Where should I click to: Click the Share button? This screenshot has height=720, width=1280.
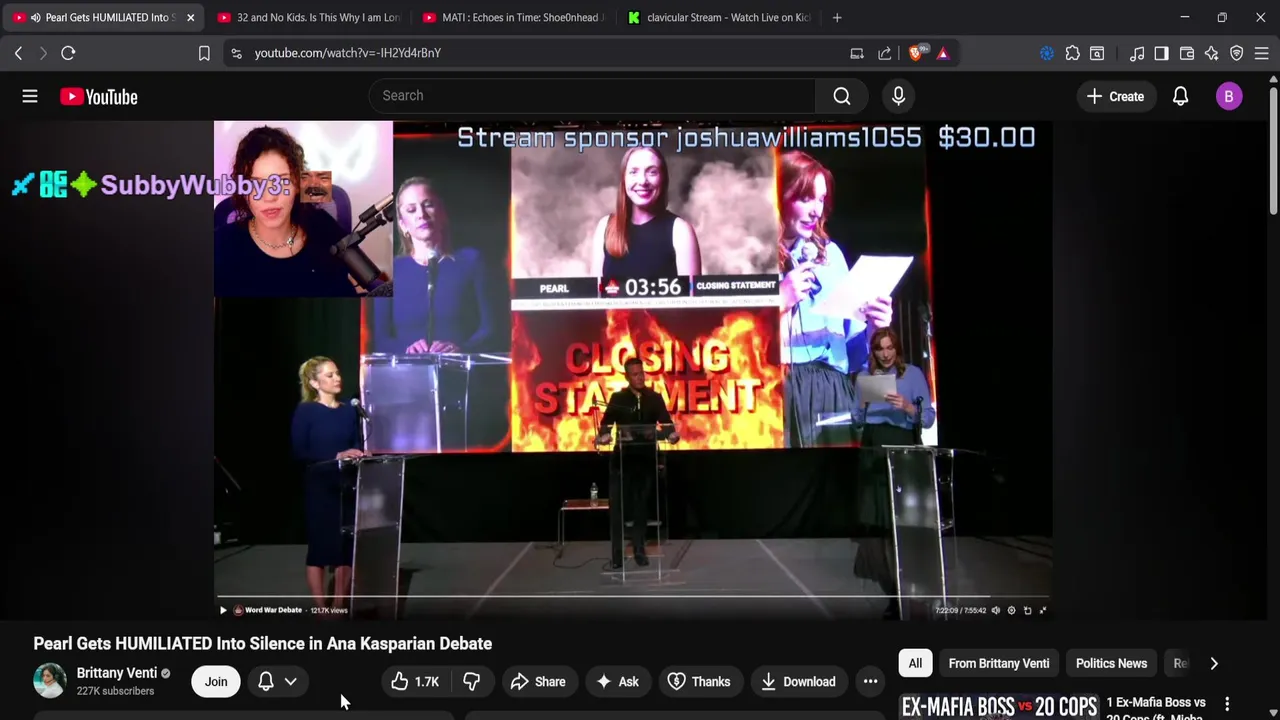[538, 682]
